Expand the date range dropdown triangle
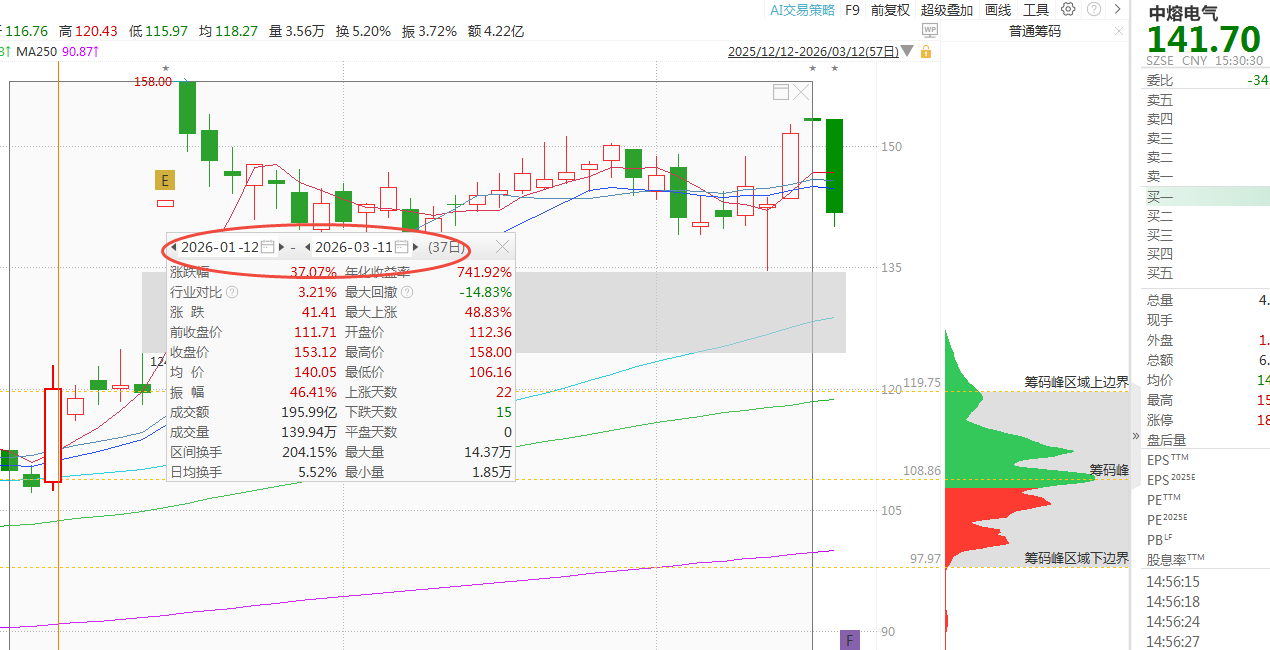Viewport: 1270px width, 650px height. (x=907, y=52)
